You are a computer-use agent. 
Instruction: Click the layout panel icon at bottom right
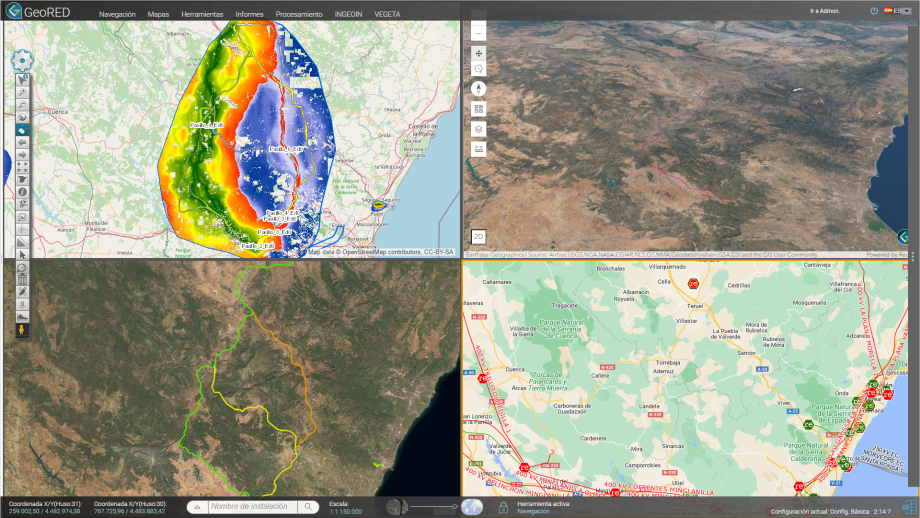909,507
